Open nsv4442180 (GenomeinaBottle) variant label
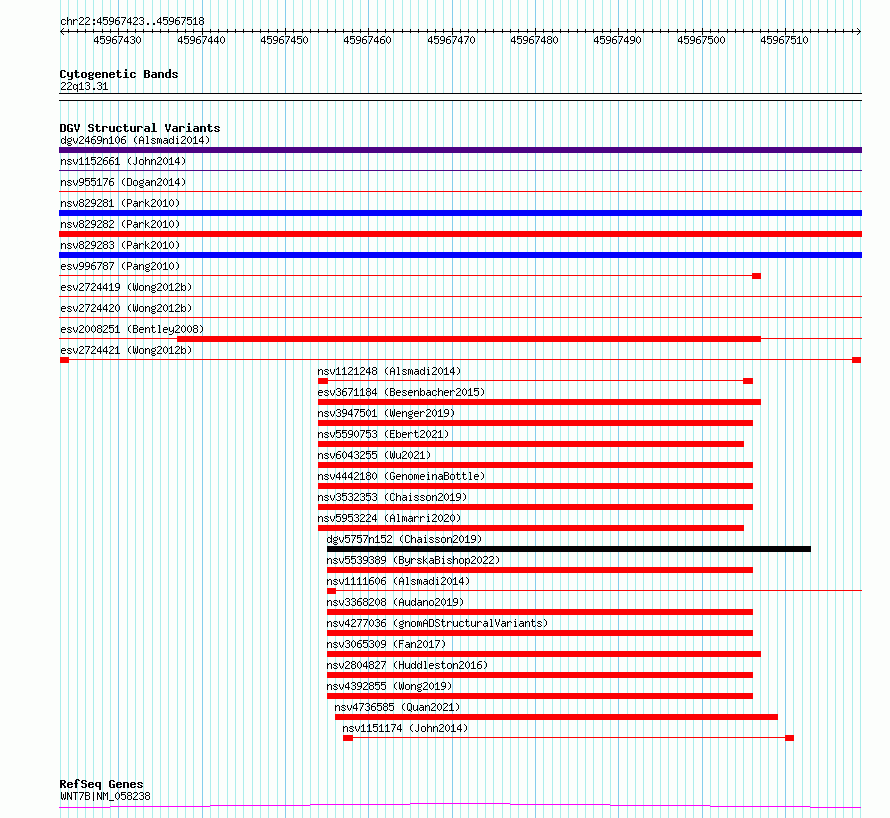The image size is (890, 818). coord(401,476)
